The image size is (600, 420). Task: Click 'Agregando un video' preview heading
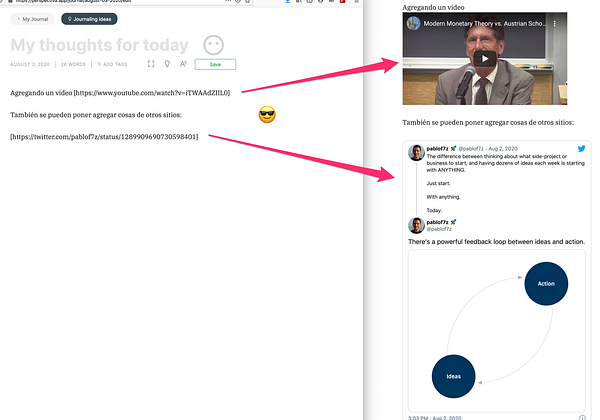pyautogui.click(x=433, y=7)
